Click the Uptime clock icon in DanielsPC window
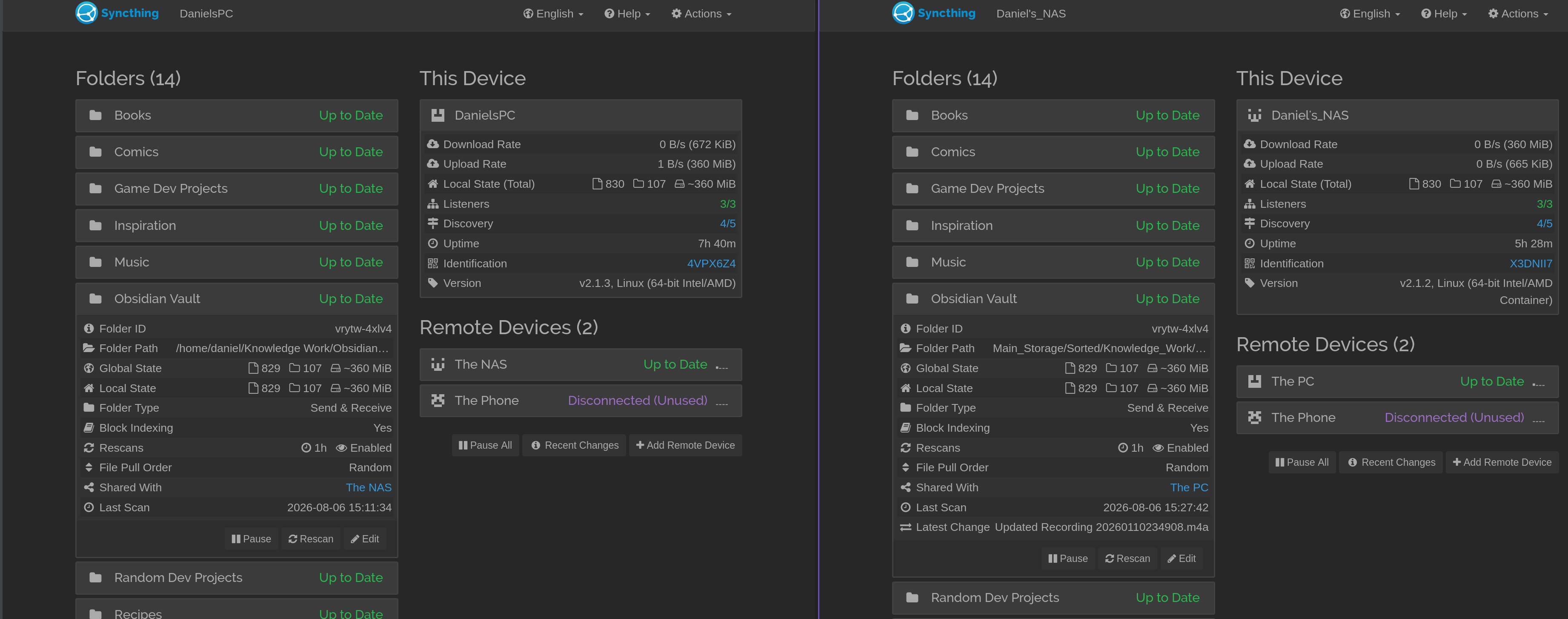Screen dimensions: 1568x619 [433, 244]
